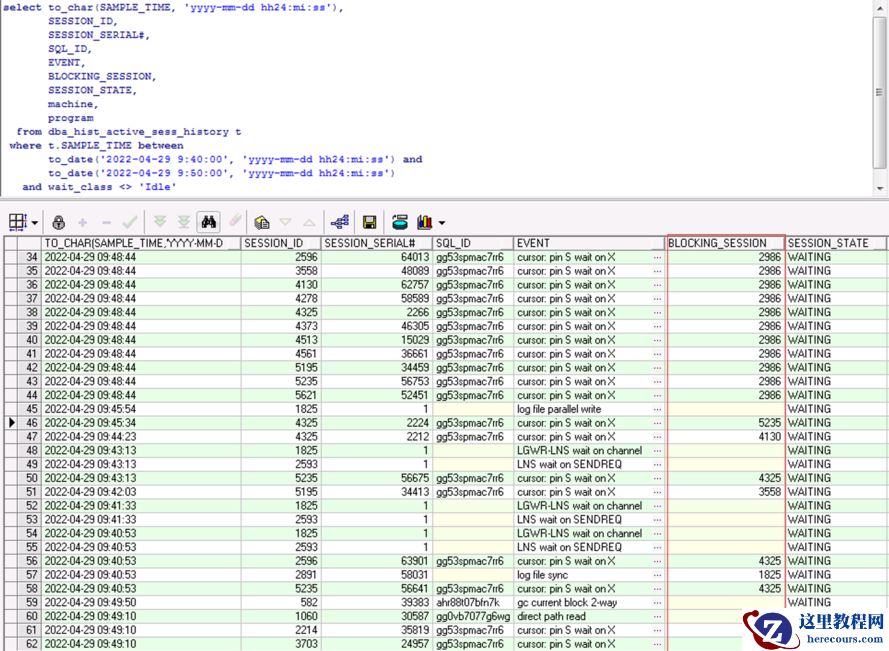
Task: Fetch next page with single green down-arrows icon
Action: [160, 222]
